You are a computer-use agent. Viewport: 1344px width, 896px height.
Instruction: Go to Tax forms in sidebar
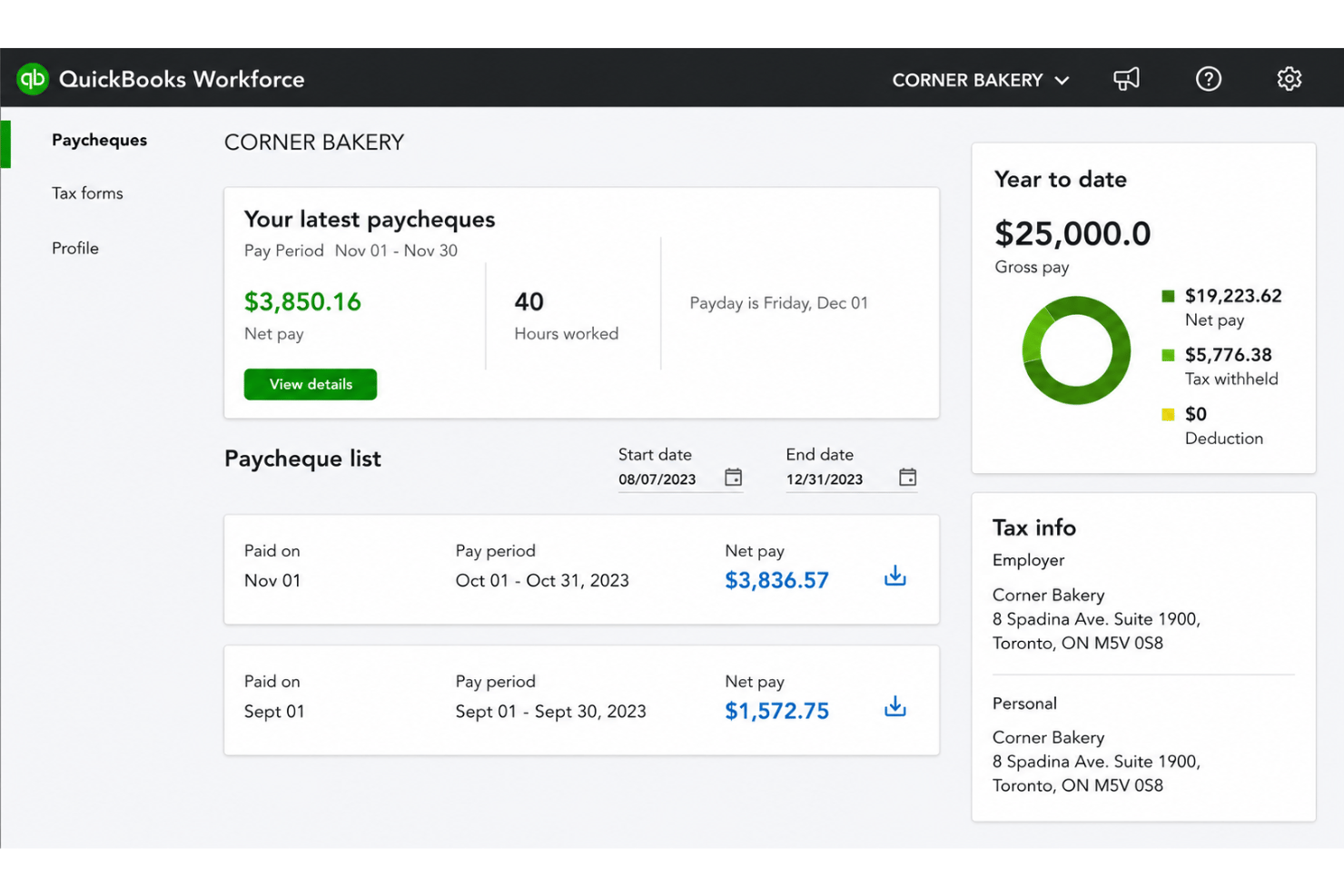click(x=87, y=193)
